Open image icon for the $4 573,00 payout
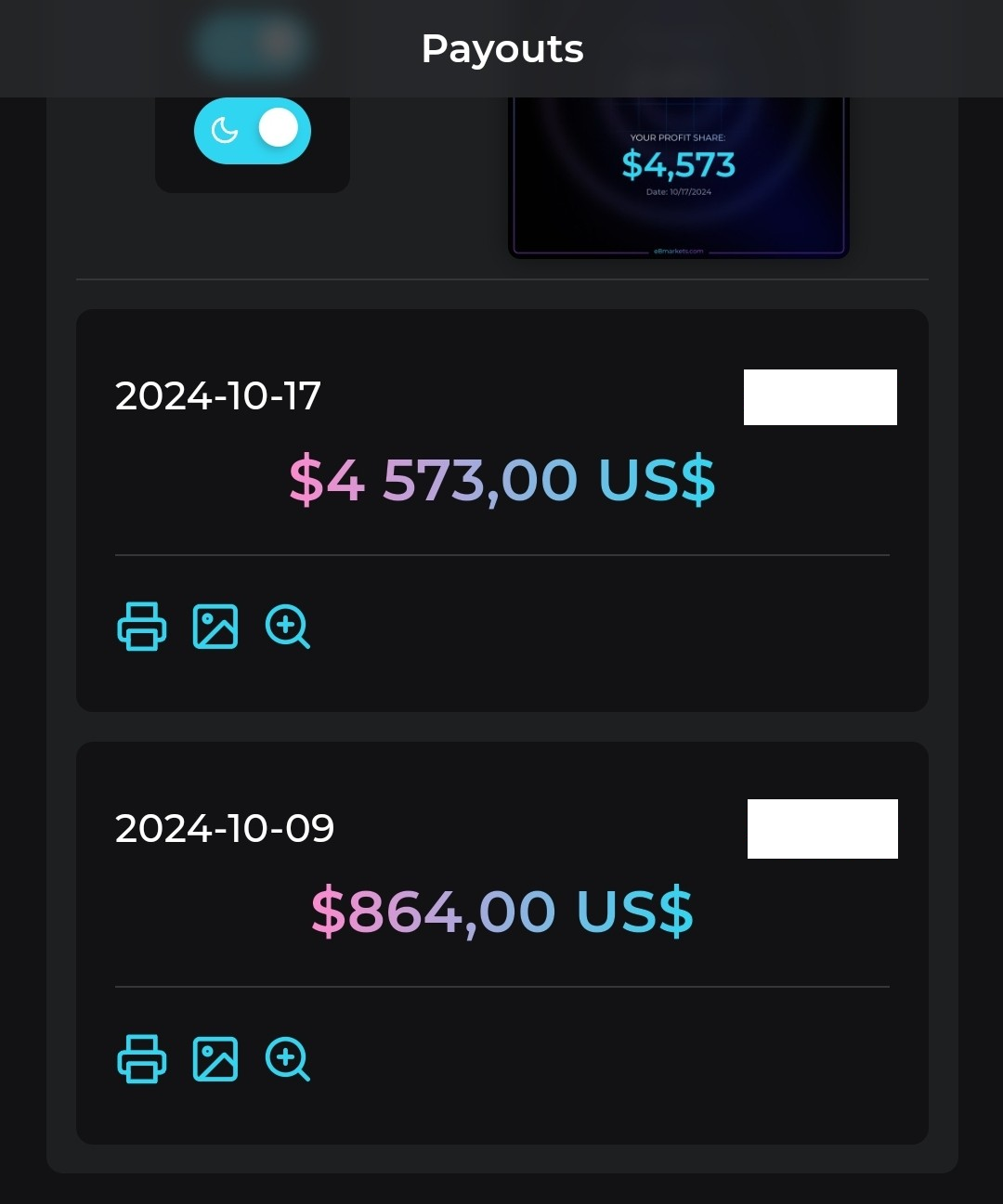The width and height of the screenshot is (1003, 1204). point(215,627)
